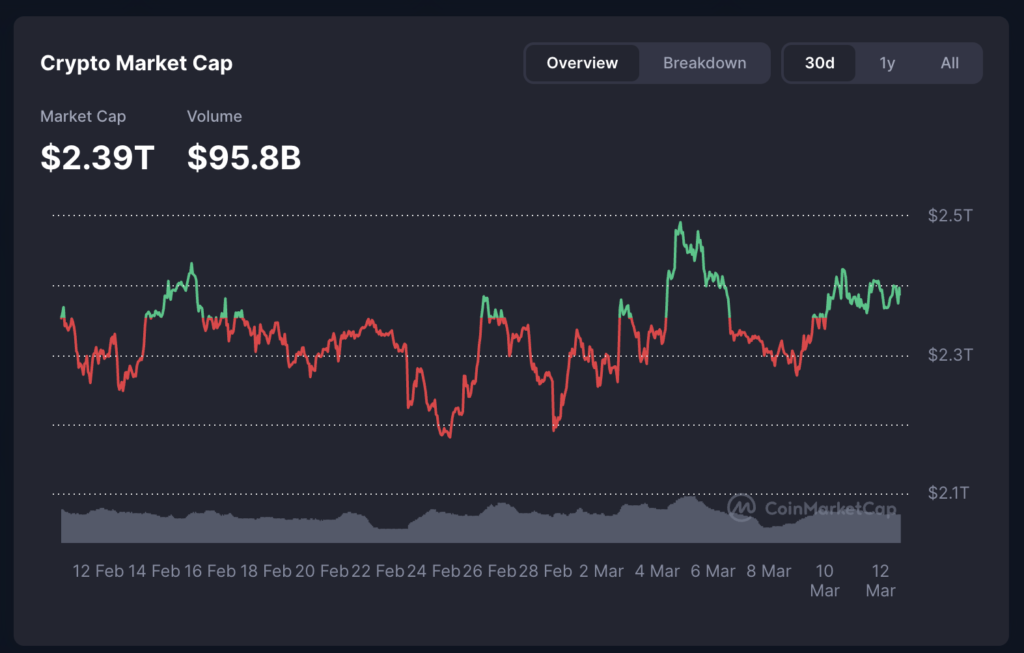1024x653 pixels.
Task: Click the CoinMarketCap logo icon watermark
Action: 741,508
